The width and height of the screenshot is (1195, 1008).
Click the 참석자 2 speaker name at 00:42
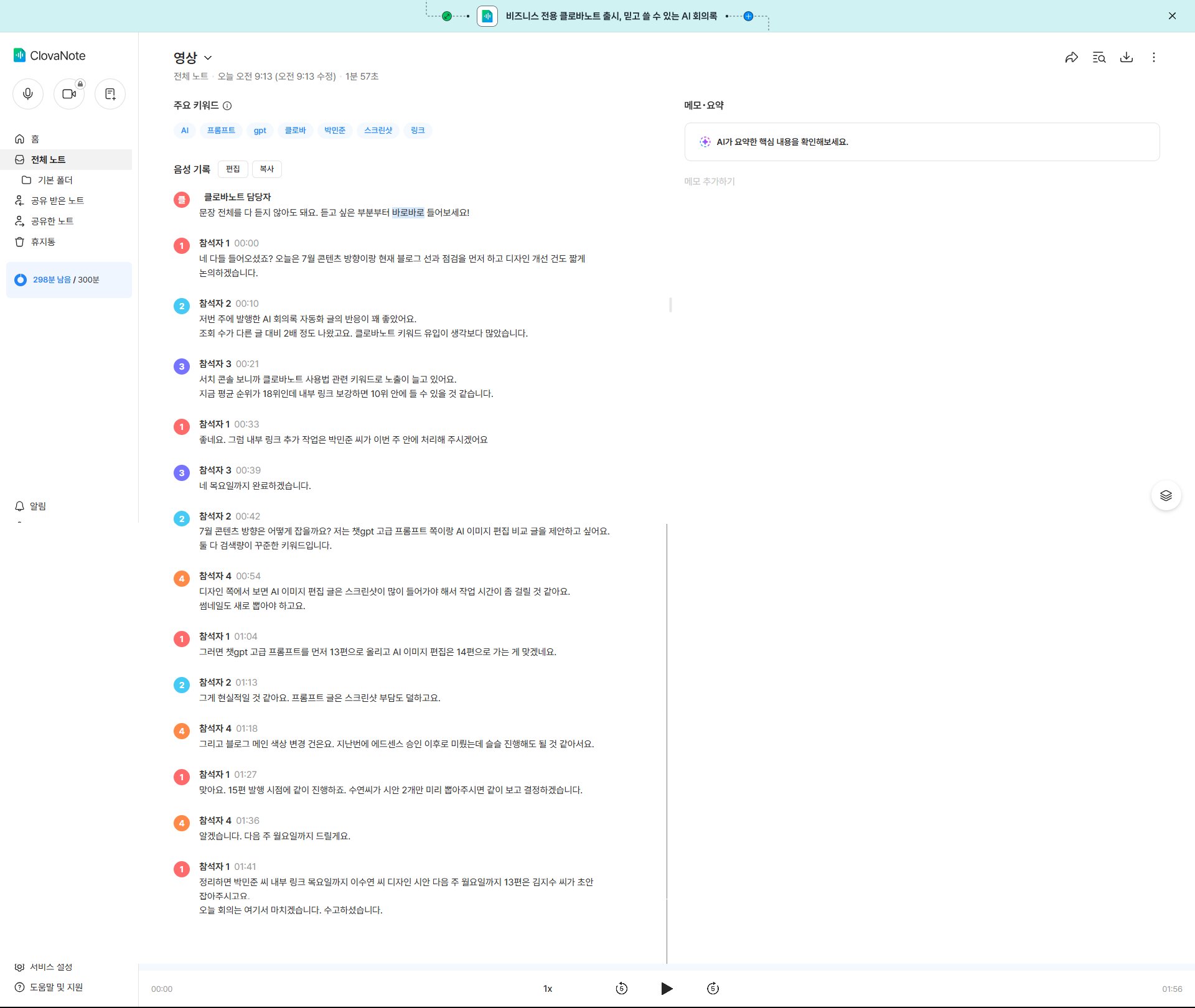[x=215, y=516]
